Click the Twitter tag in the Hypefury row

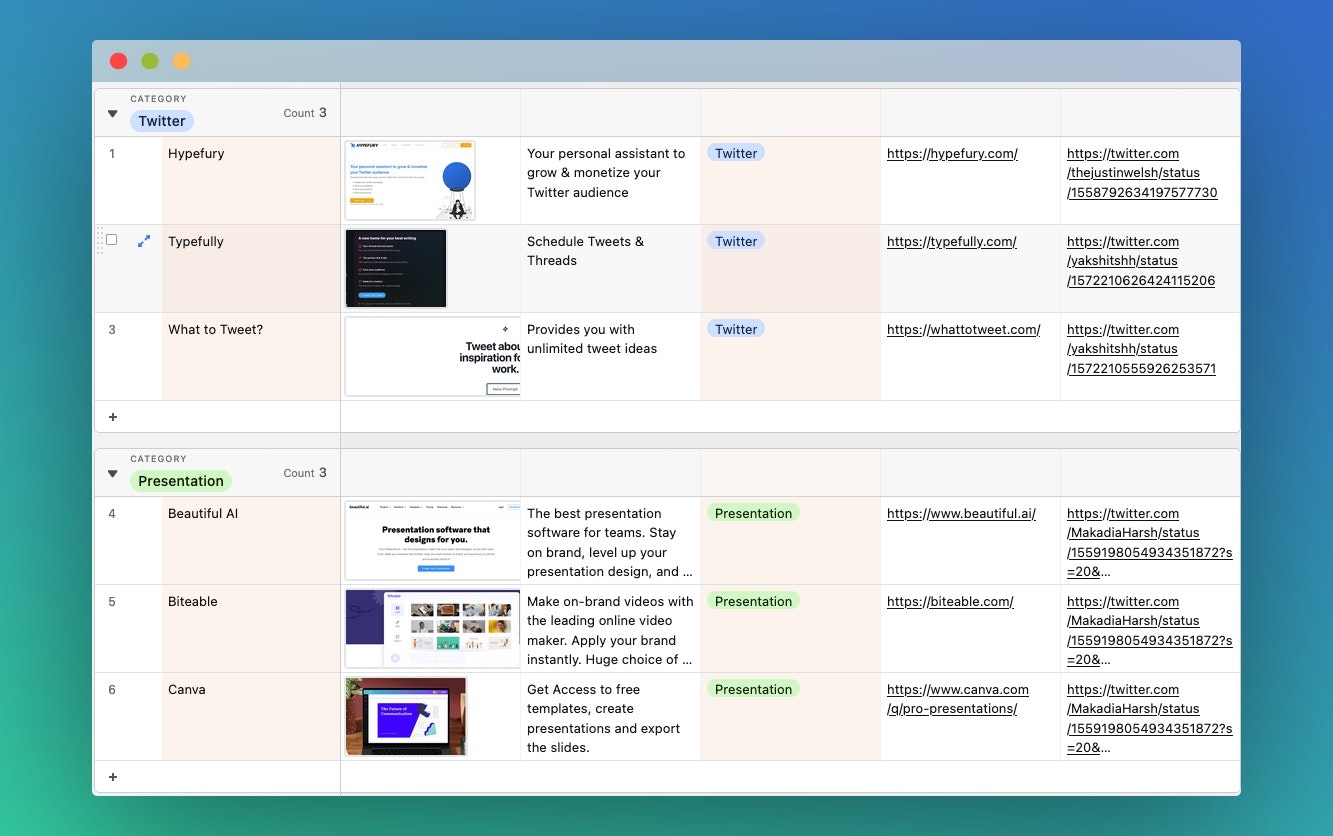click(736, 153)
